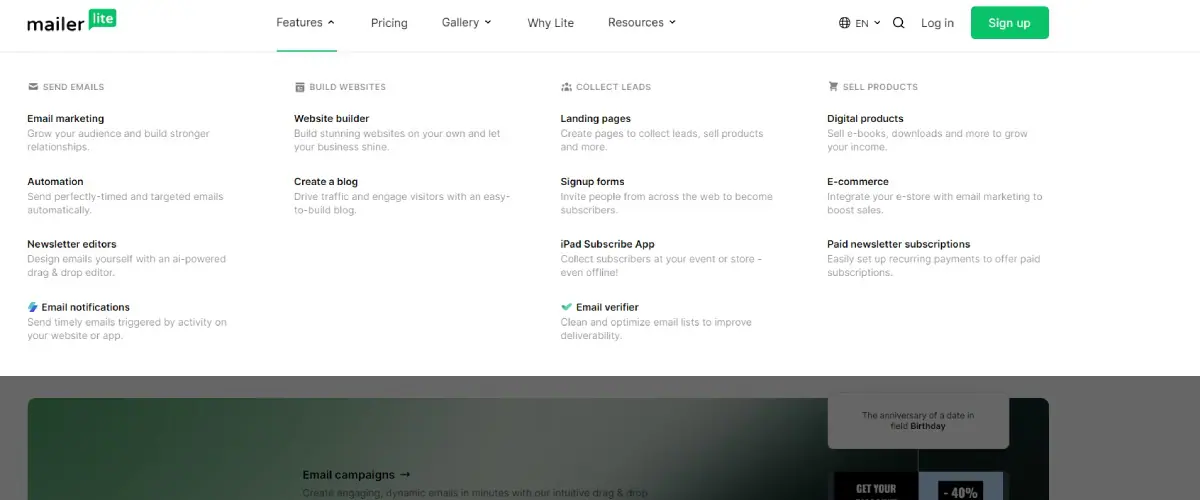Click the Email notifications blue icon
The image size is (1200, 500).
[x=33, y=308]
